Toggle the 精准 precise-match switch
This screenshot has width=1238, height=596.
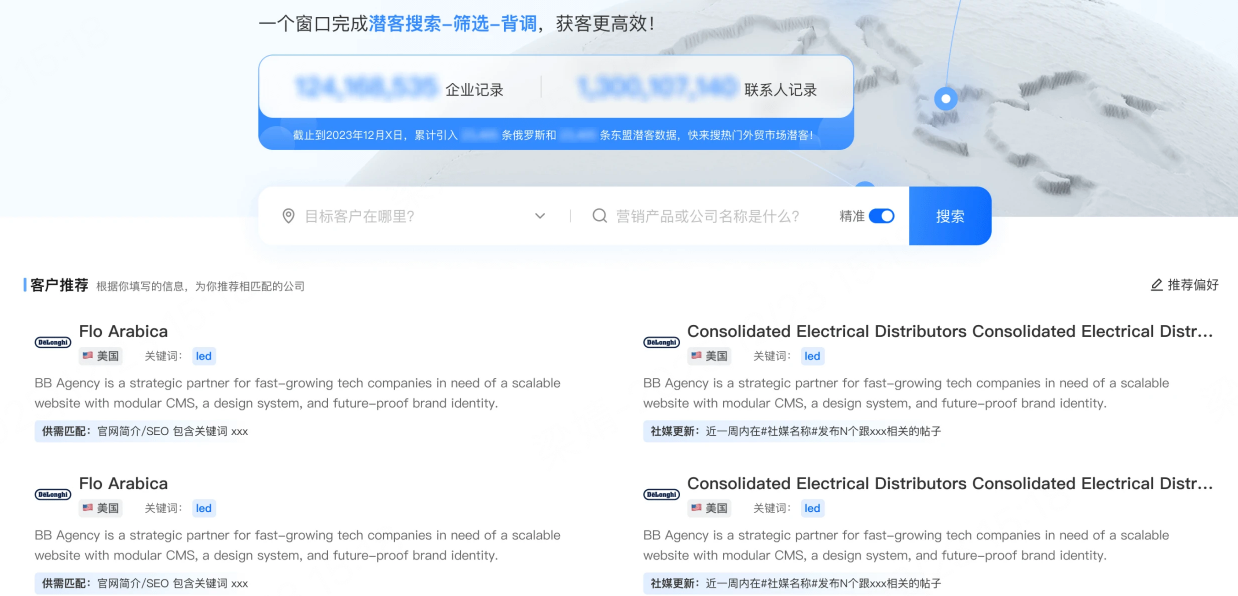[x=881, y=216]
